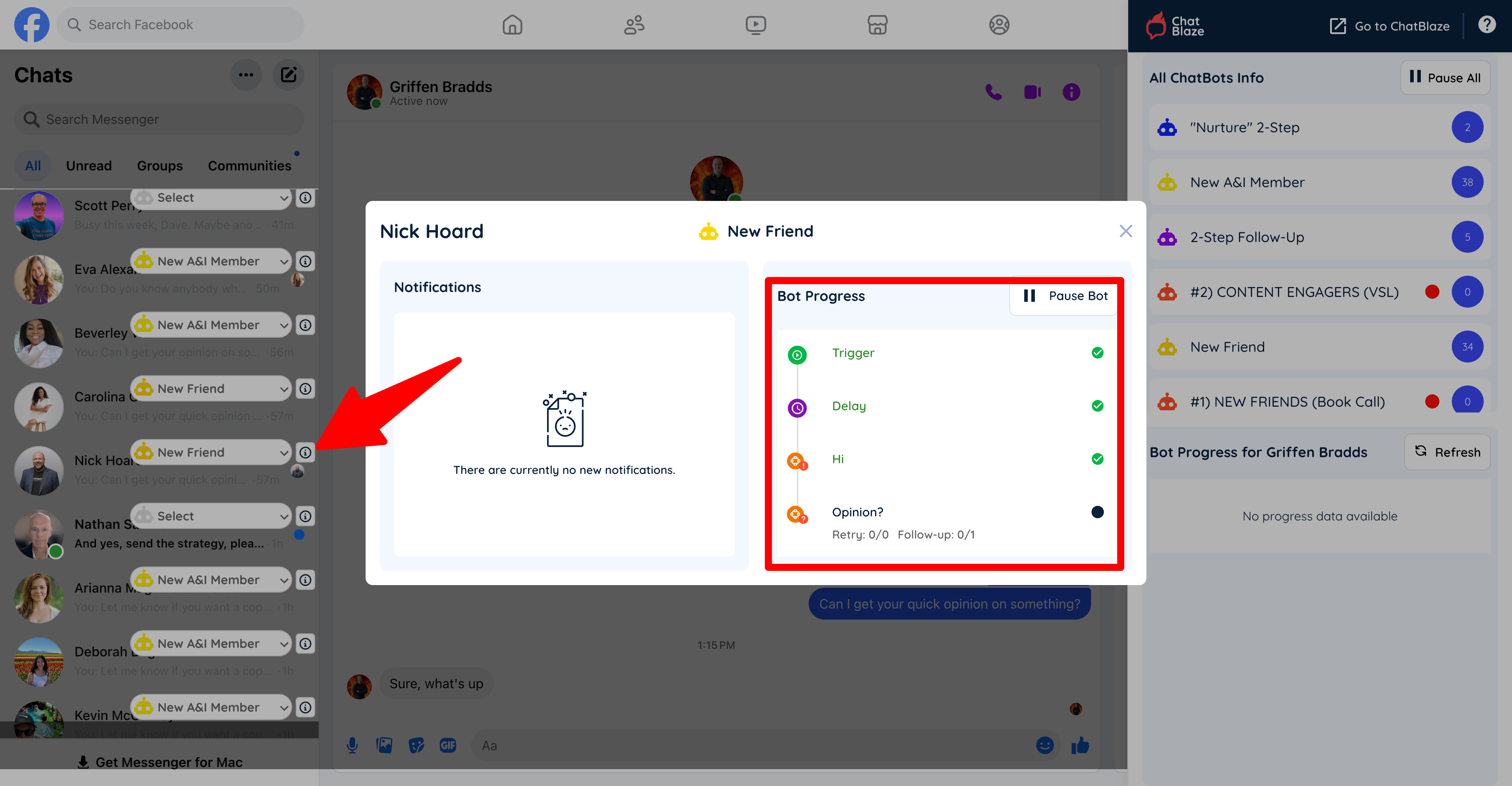This screenshot has width=1512, height=786.
Task: Open the Chats options three-dots menu
Action: (246, 74)
